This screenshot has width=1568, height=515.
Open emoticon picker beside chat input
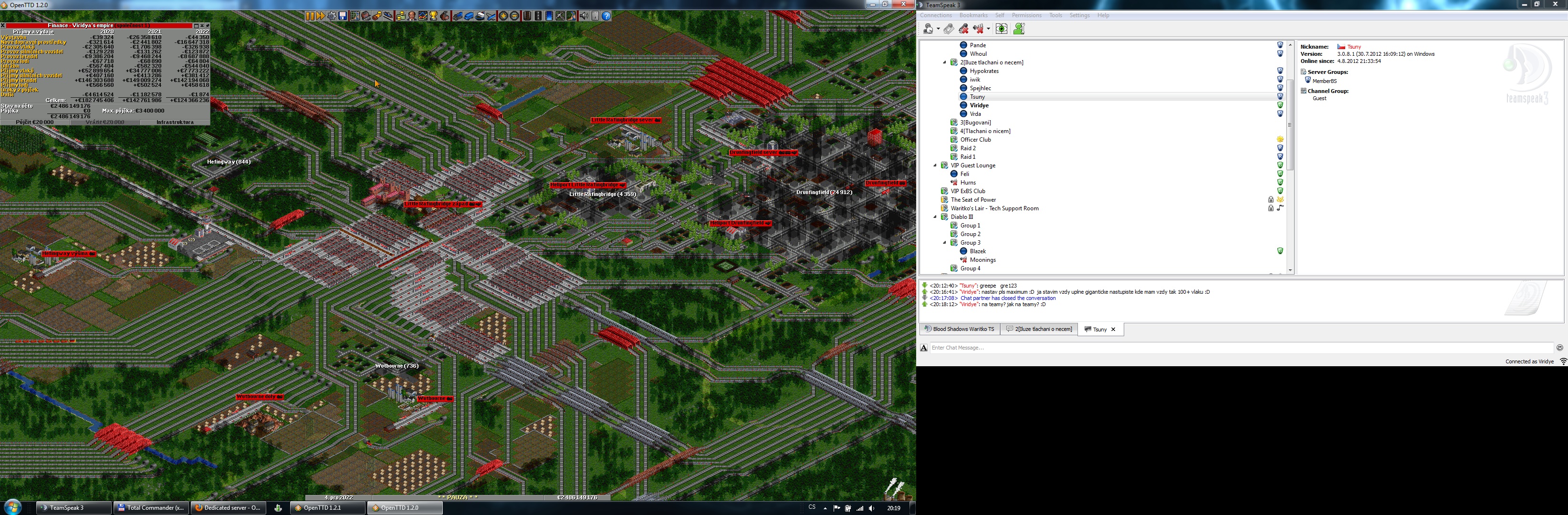(1559, 348)
